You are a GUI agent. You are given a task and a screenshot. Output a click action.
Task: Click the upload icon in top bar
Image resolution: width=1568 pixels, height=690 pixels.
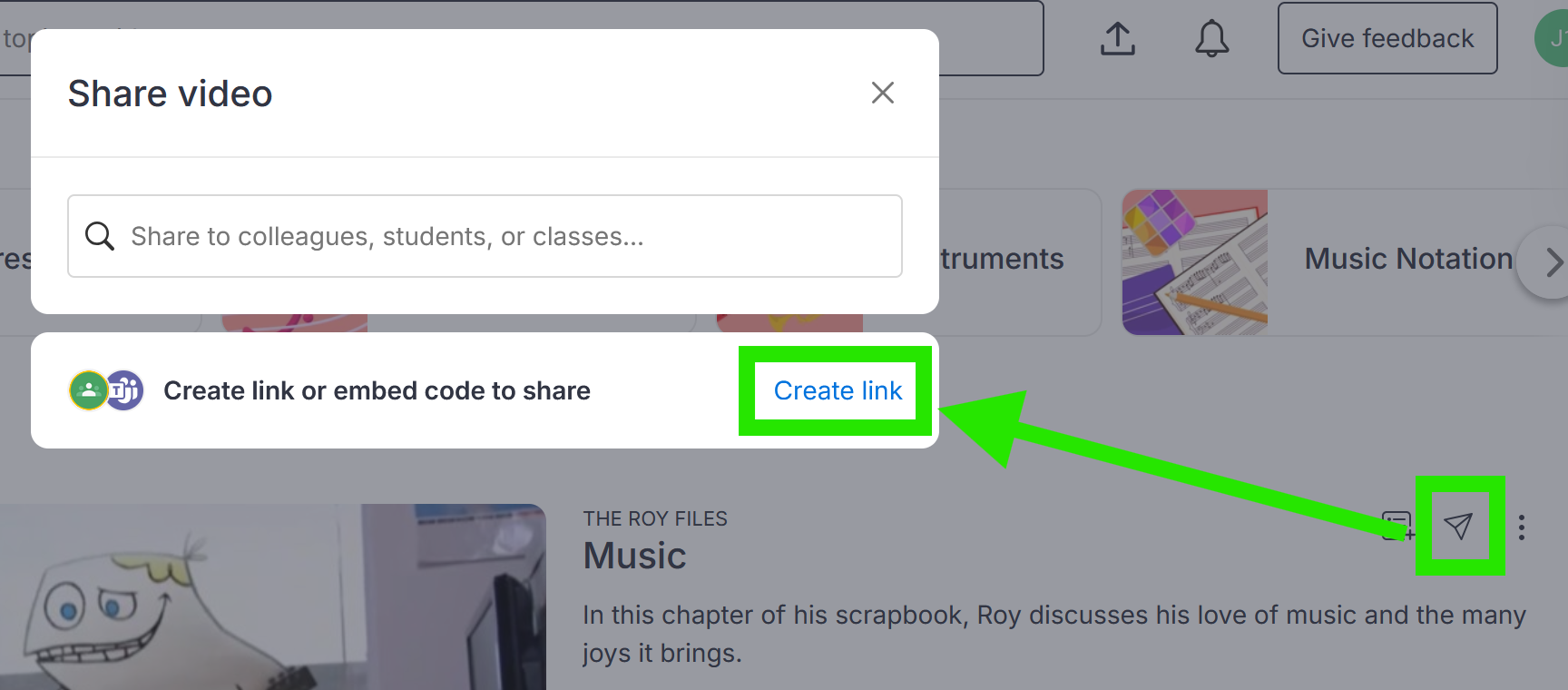click(x=1118, y=38)
